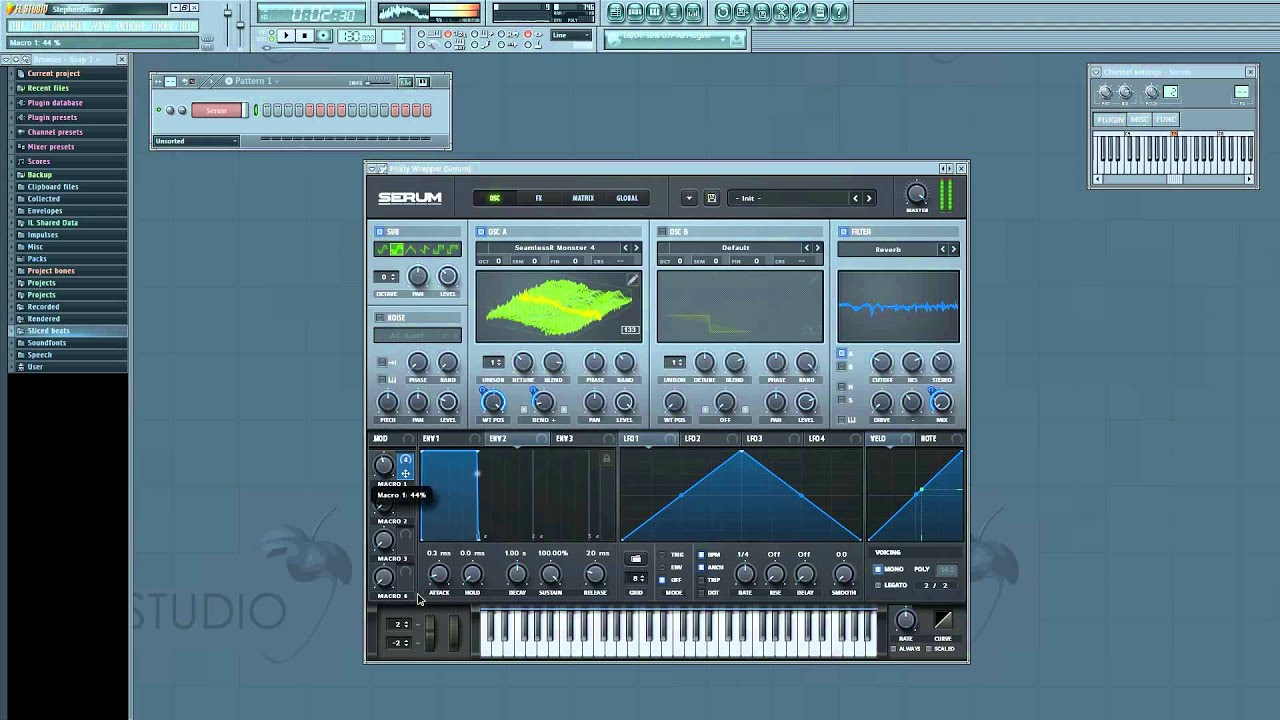Enable the portamento ALWAYS checkbox

point(894,649)
